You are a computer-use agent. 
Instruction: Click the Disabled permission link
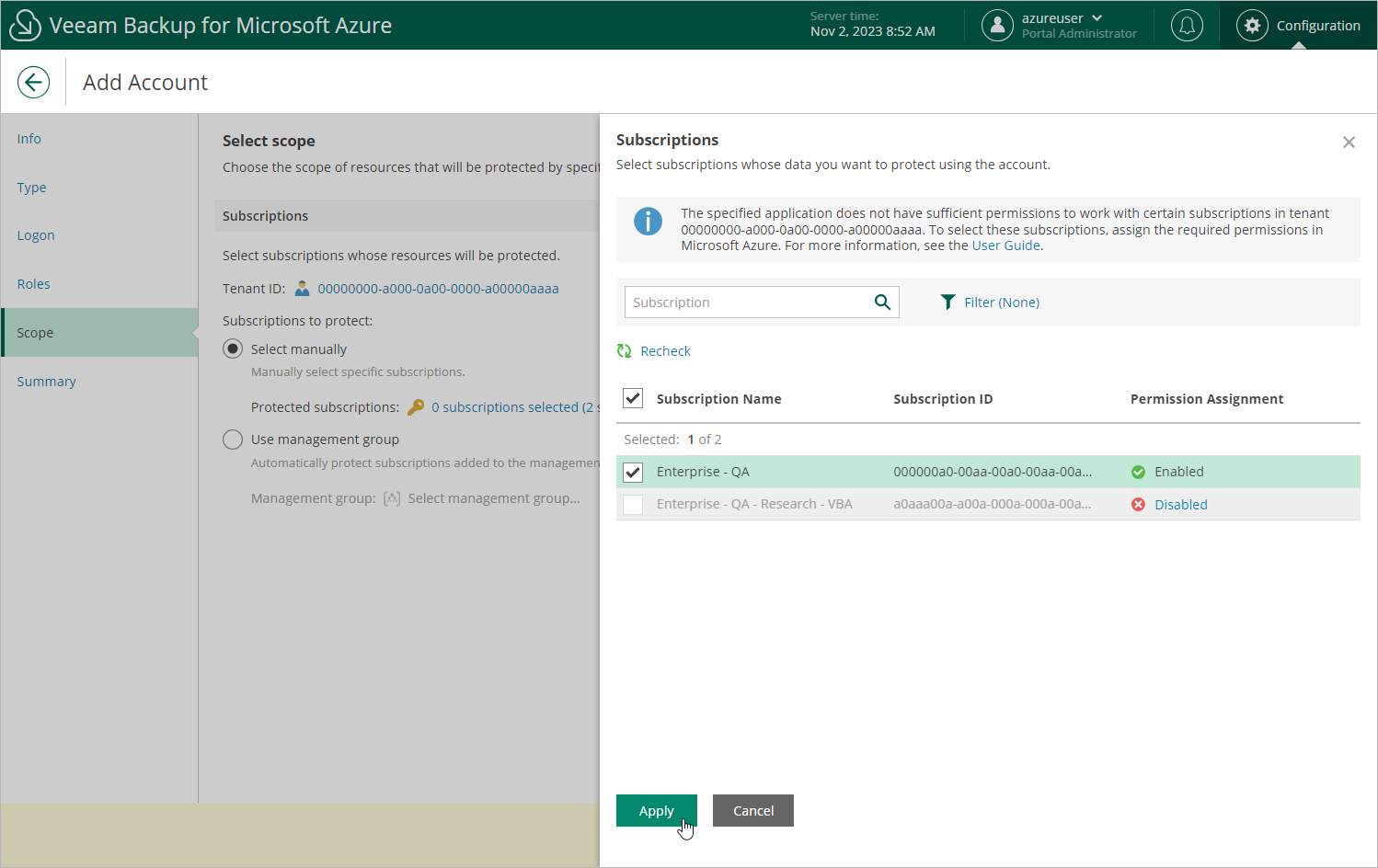(1181, 505)
